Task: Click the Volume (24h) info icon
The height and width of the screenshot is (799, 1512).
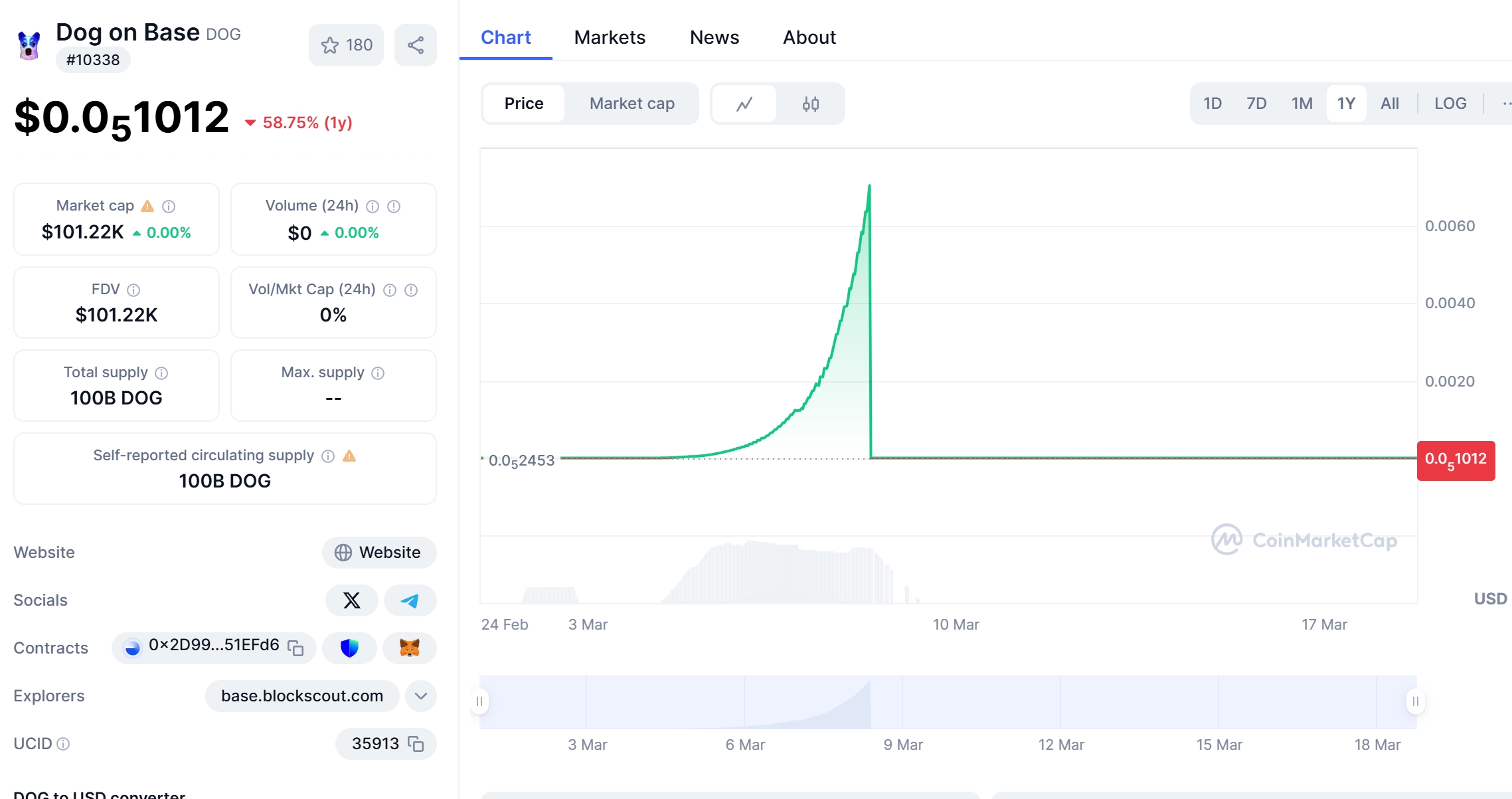Action: 373,207
